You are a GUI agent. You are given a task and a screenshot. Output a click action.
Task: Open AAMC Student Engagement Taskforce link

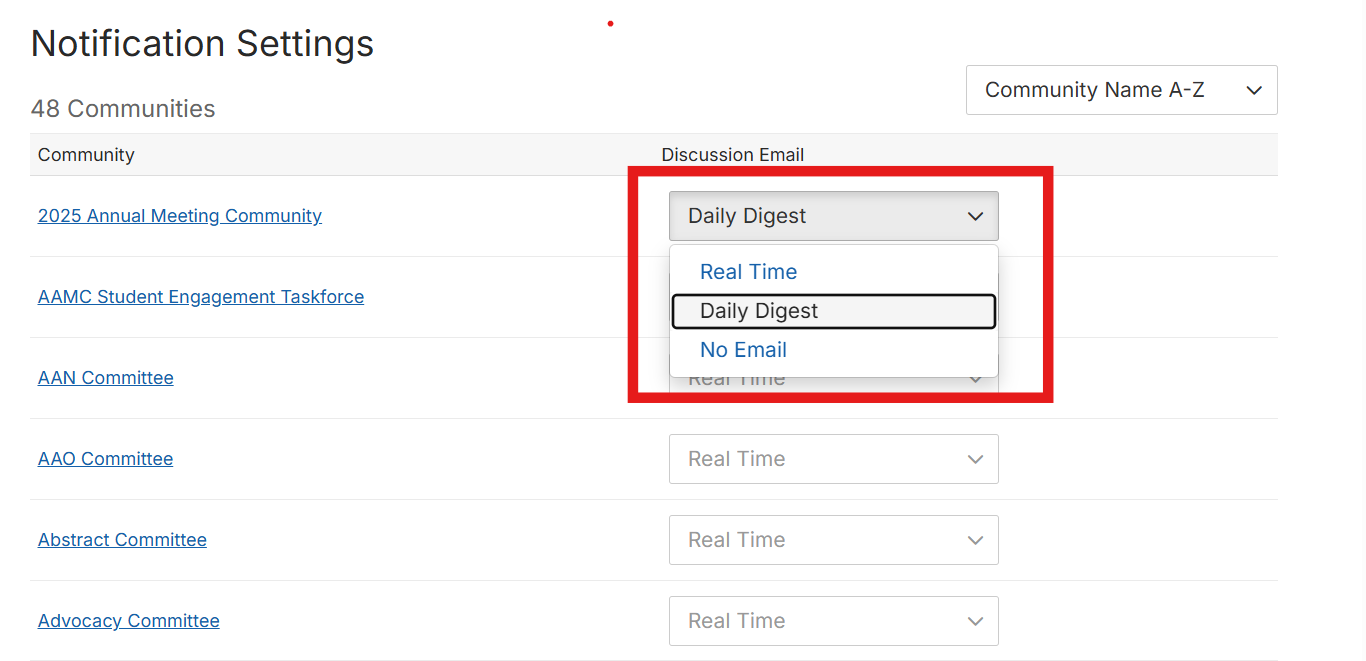pos(201,297)
